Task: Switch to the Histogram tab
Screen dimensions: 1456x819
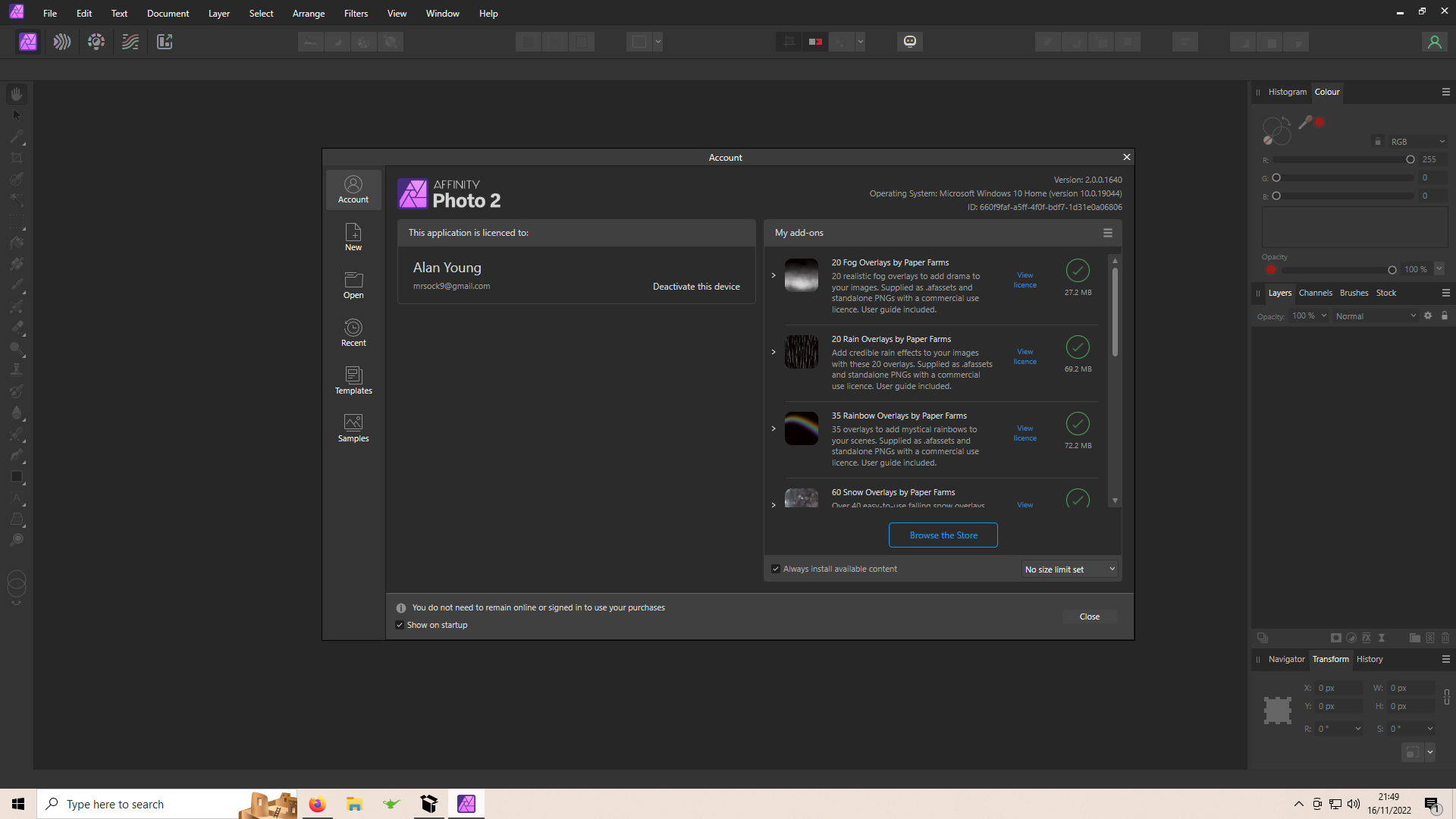Action: [1287, 92]
